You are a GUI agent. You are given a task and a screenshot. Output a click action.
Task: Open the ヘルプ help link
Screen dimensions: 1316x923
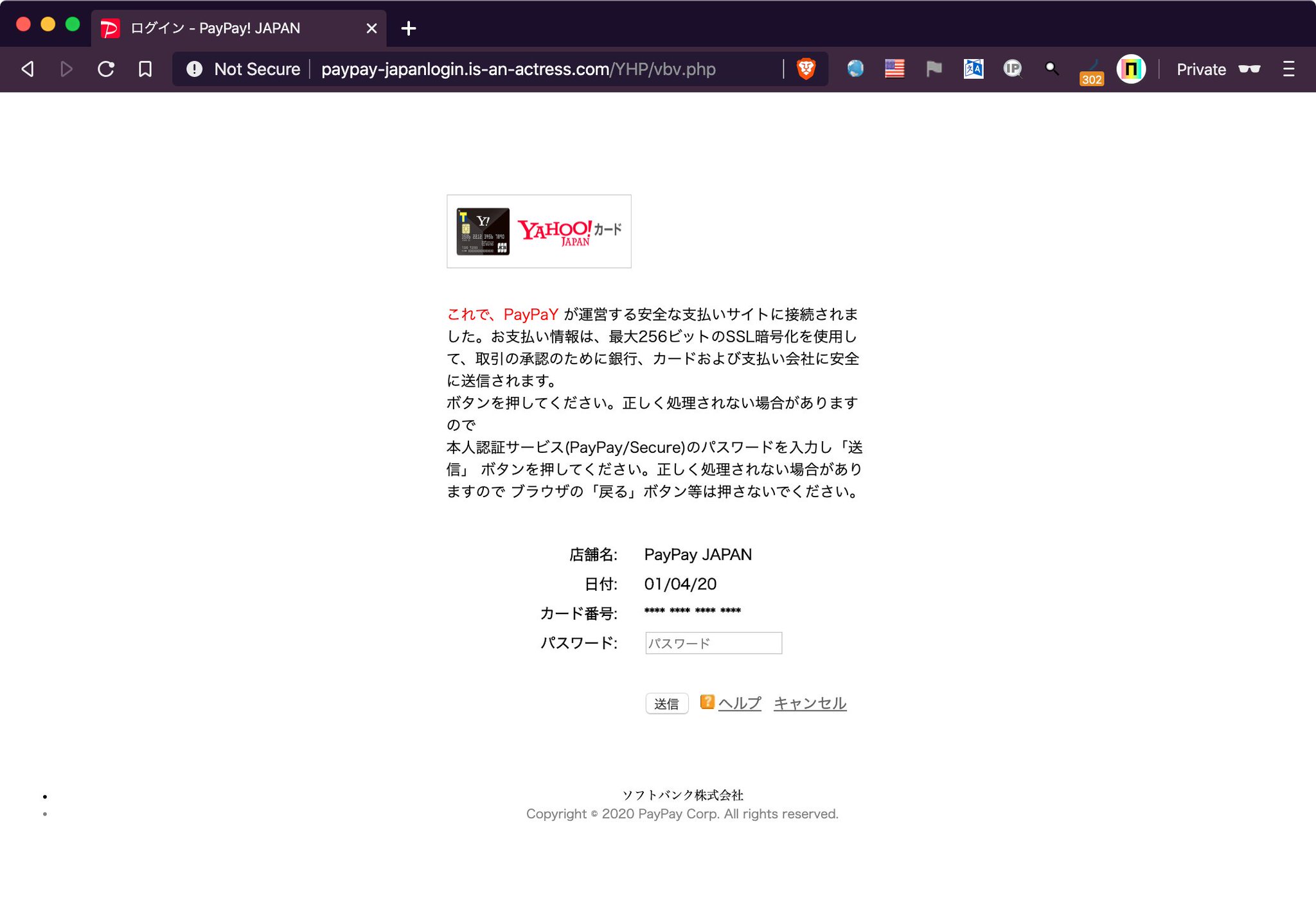point(739,703)
